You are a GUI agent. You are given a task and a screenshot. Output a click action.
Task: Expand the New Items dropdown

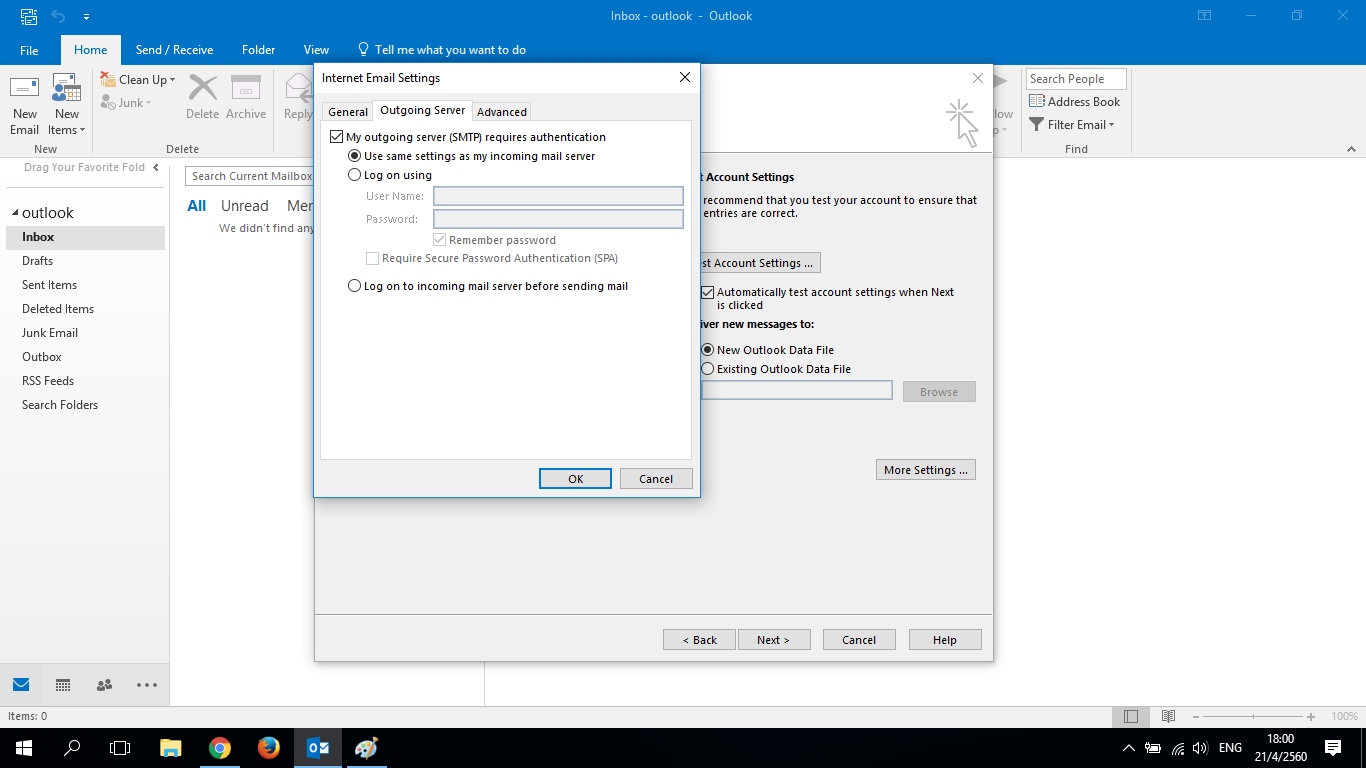(67, 130)
